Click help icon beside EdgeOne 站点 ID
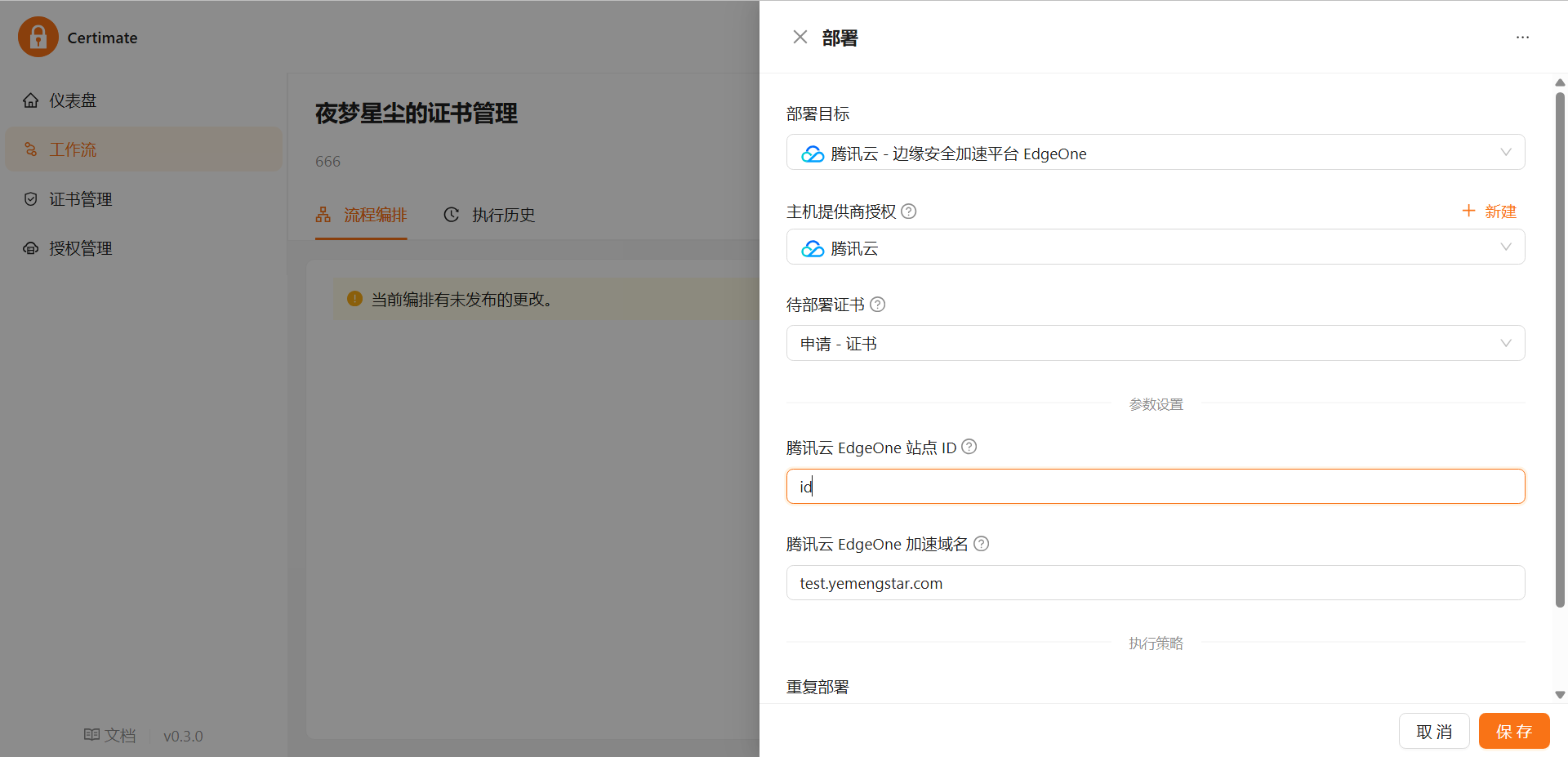1568x757 pixels. coord(969,447)
